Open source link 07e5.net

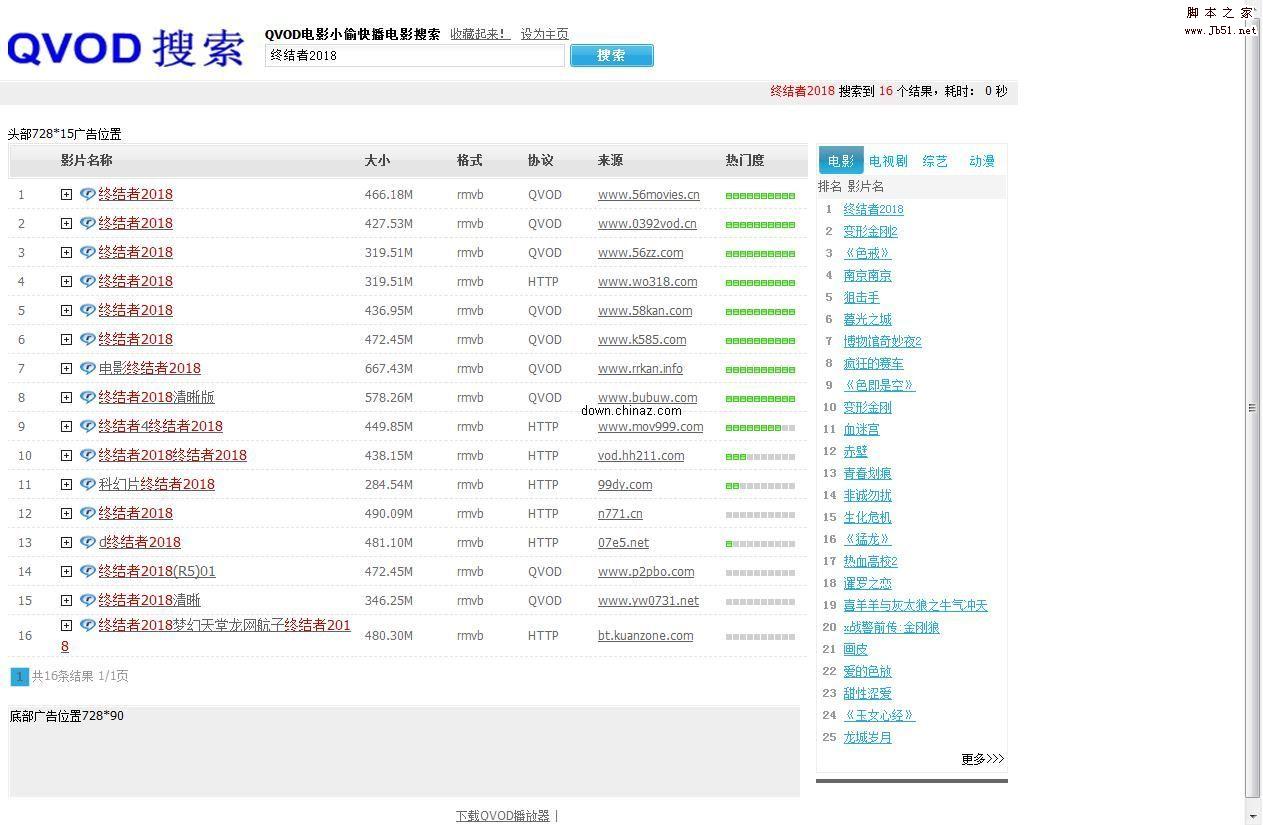(623, 543)
